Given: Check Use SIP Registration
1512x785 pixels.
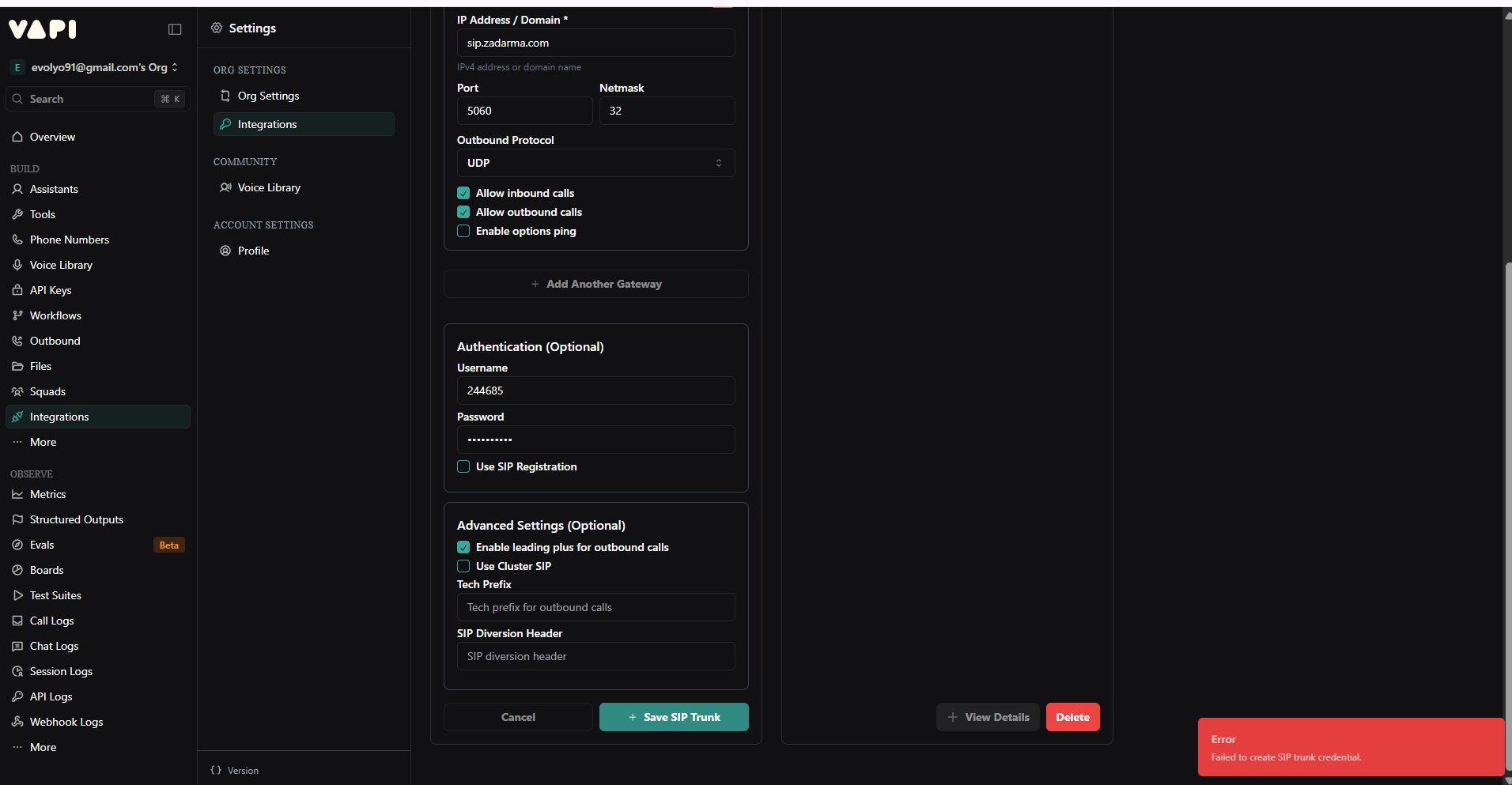Looking at the screenshot, I should (x=463, y=466).
